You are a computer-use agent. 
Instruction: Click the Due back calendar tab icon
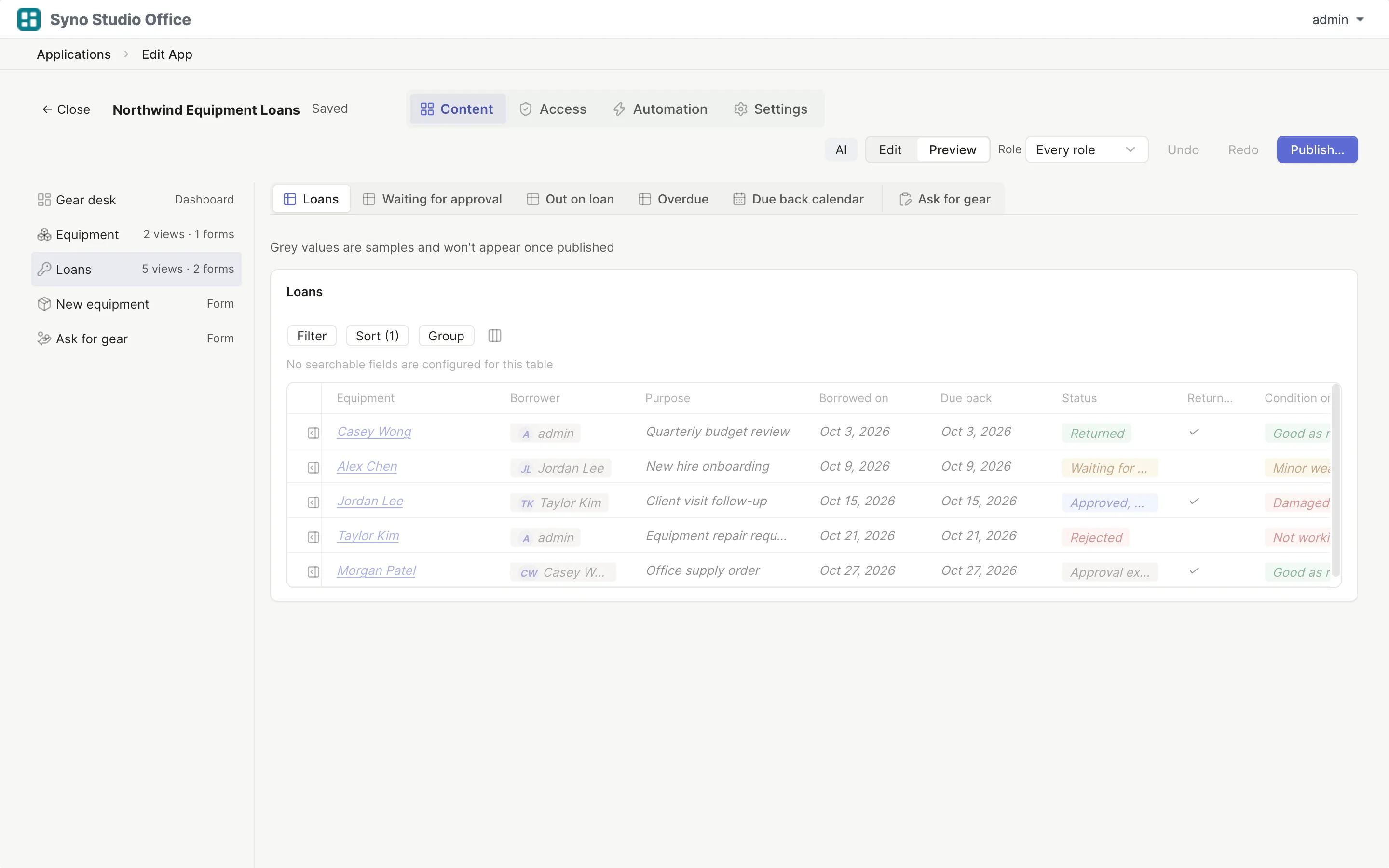(739, 199)
